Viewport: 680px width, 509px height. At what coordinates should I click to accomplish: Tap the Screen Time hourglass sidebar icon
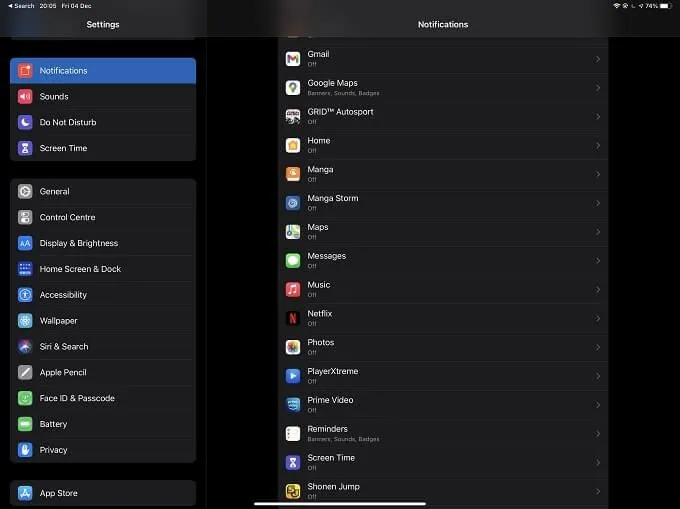pos(25,148)
